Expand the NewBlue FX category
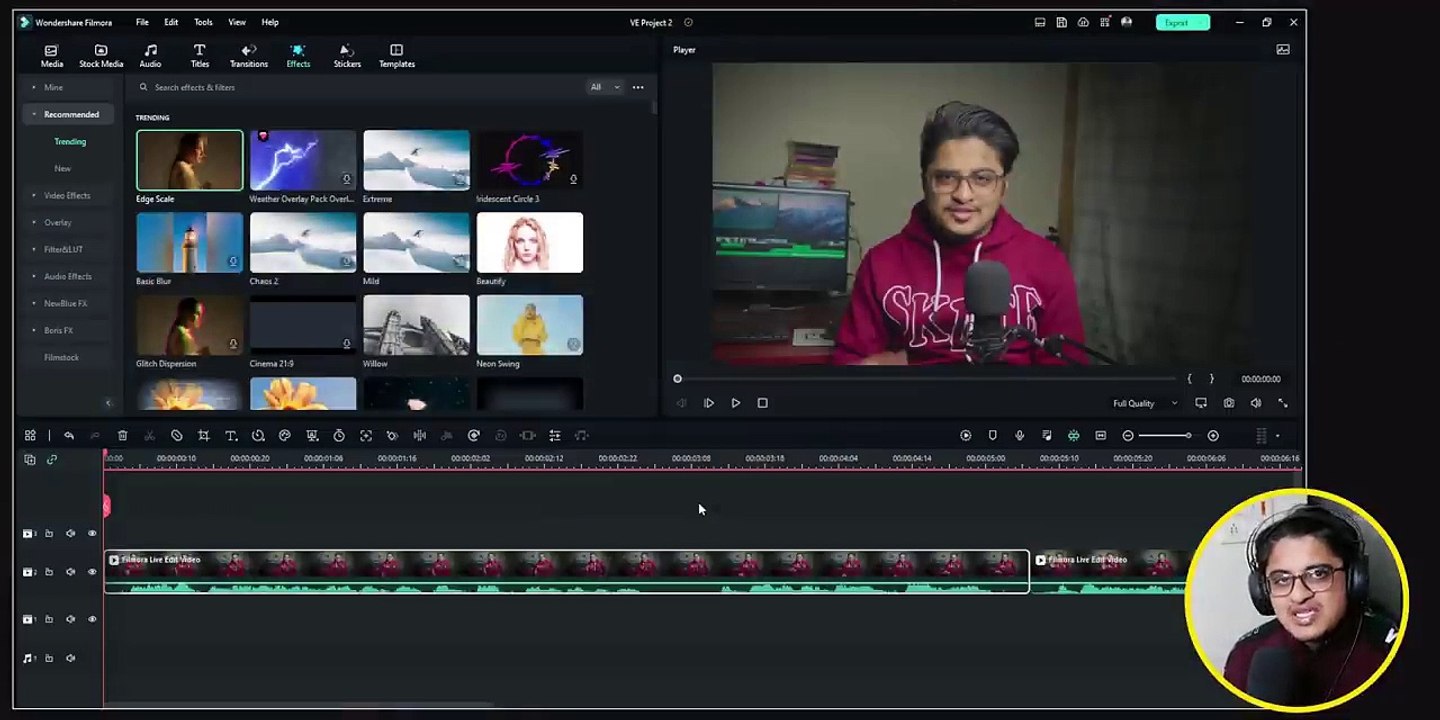Screen dimensions: 1440x720 67,303
